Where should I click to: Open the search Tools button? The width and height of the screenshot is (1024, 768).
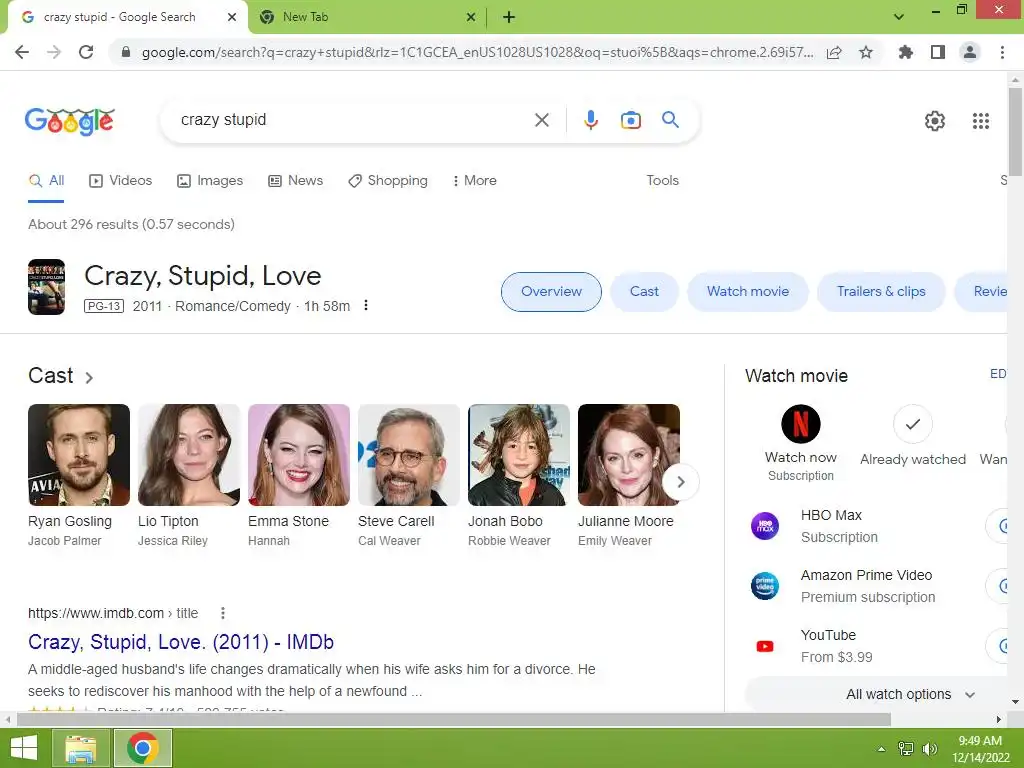point(662,181)
